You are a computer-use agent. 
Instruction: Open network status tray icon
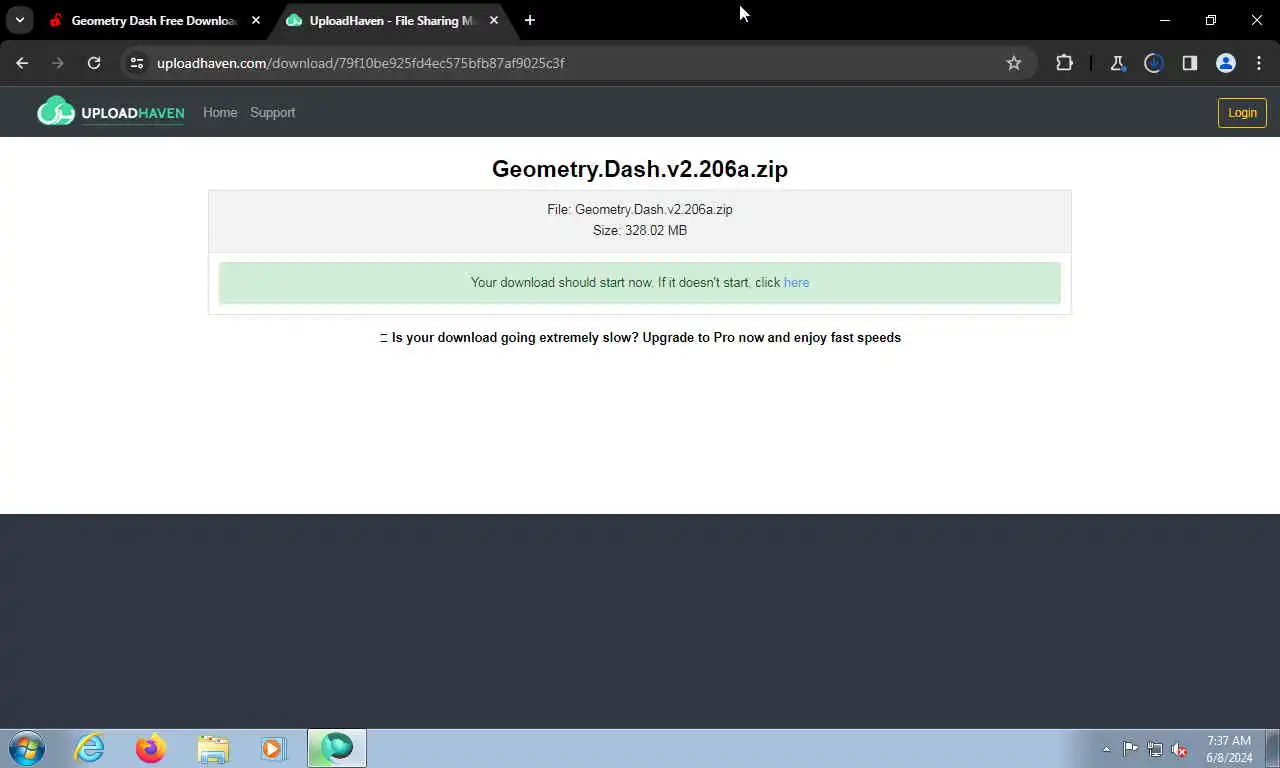point(1155,749)
